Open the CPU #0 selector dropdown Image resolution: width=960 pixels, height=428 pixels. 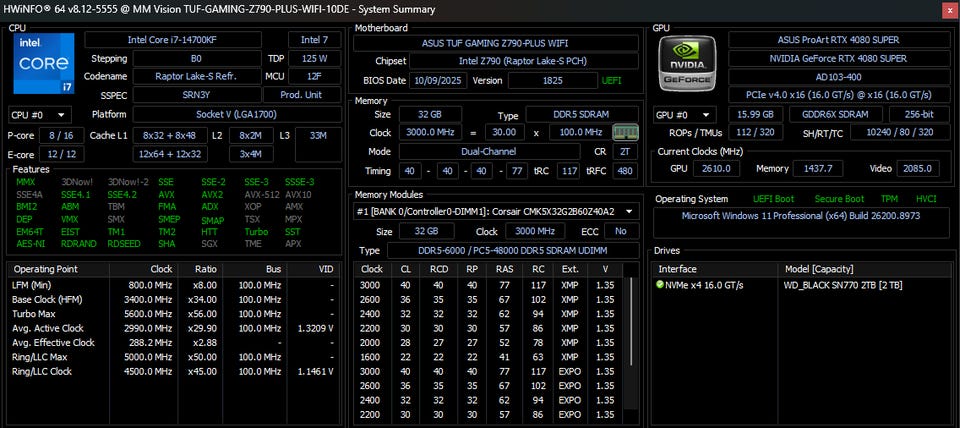(x=40, y=115)
